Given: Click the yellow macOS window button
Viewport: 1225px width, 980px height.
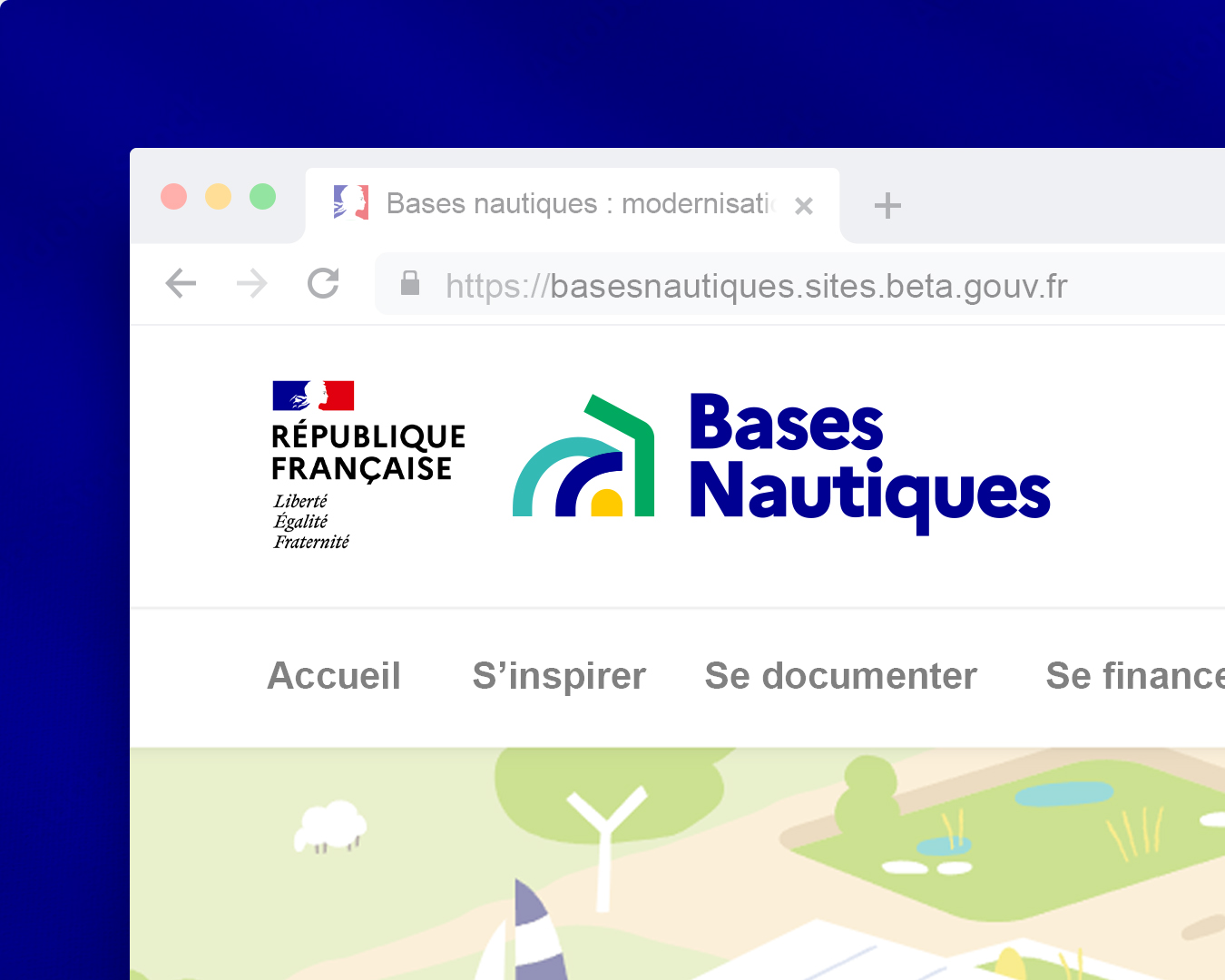Looking at the screenshot, I should point(218,196).
